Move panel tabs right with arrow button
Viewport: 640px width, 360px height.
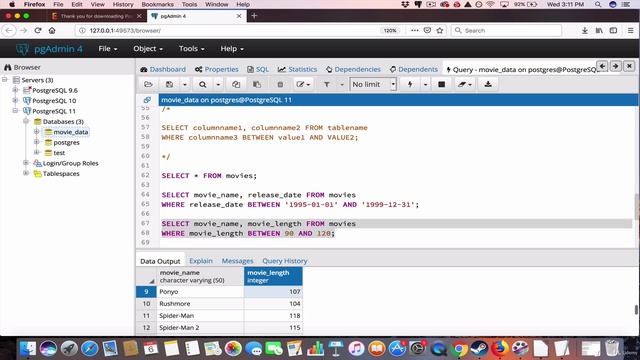[616, 66]
